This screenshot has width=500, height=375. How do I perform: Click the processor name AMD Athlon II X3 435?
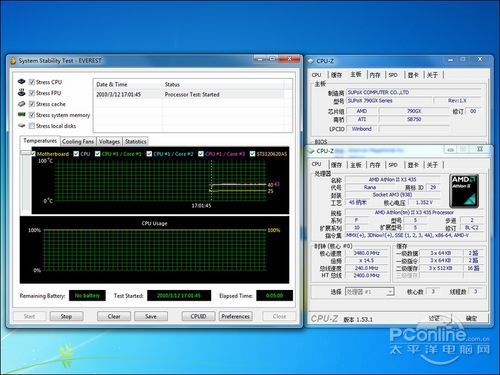tap(392, 179)
